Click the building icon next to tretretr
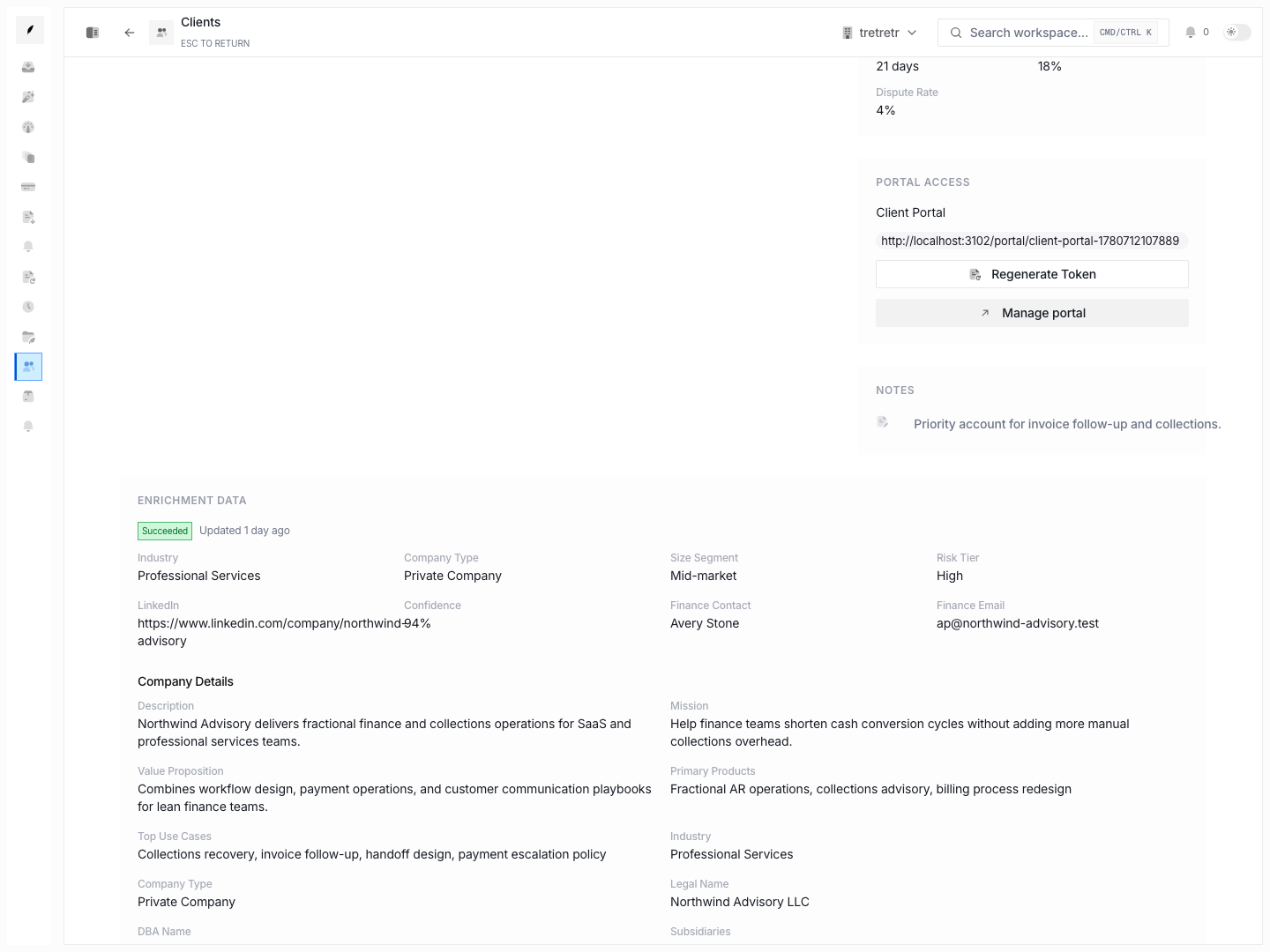The image size is (1270, 952). pos(848,33)
